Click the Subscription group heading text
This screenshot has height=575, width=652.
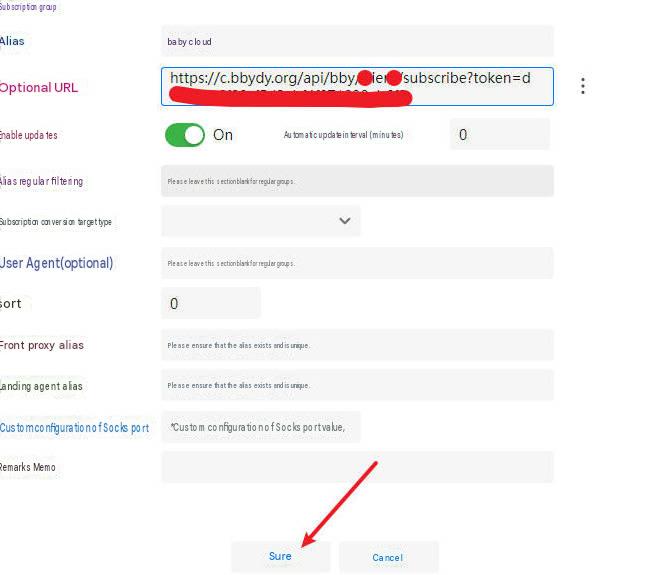[x=28, y=7]
